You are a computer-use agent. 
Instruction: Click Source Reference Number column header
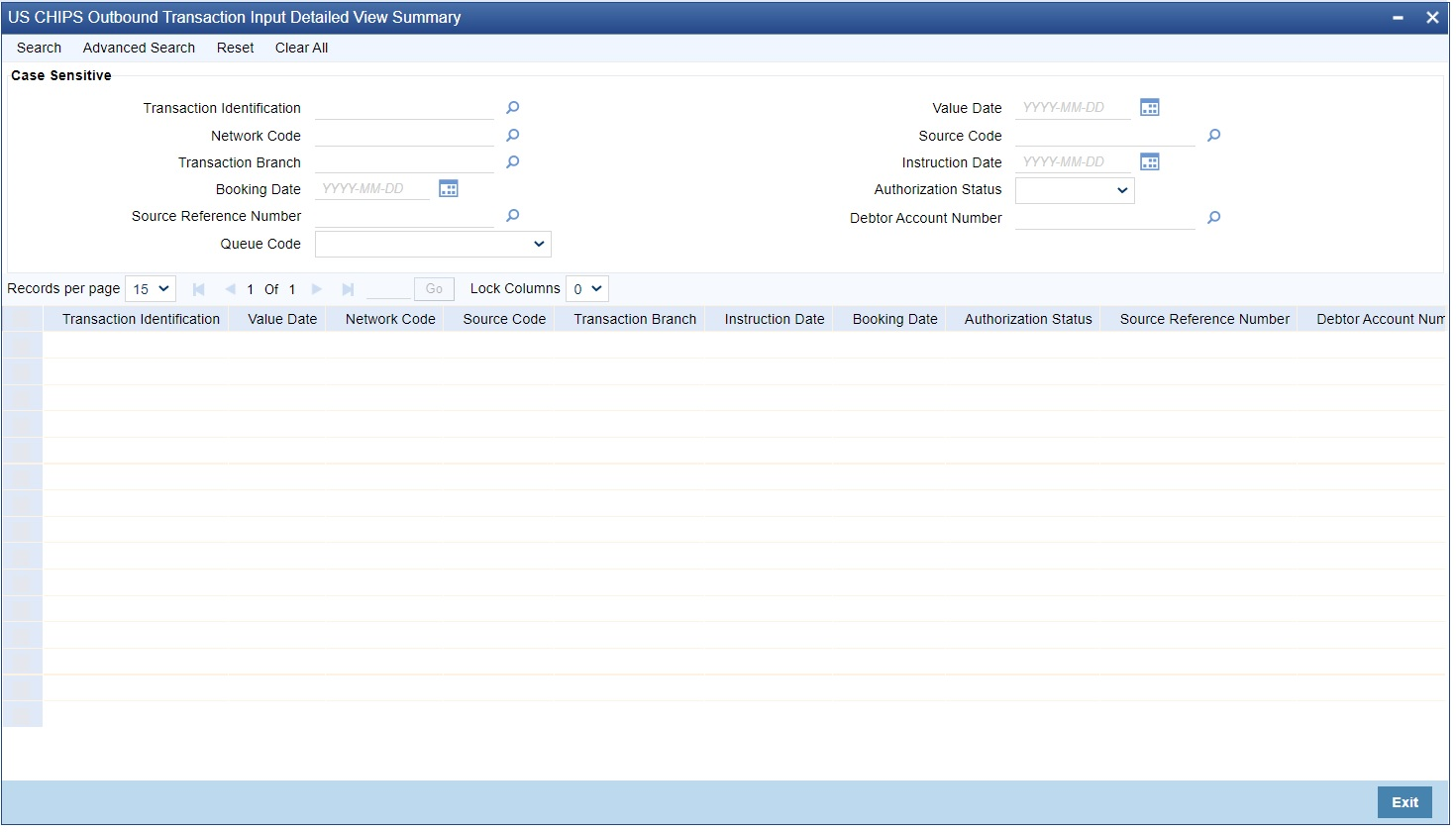pos(1204,319)
